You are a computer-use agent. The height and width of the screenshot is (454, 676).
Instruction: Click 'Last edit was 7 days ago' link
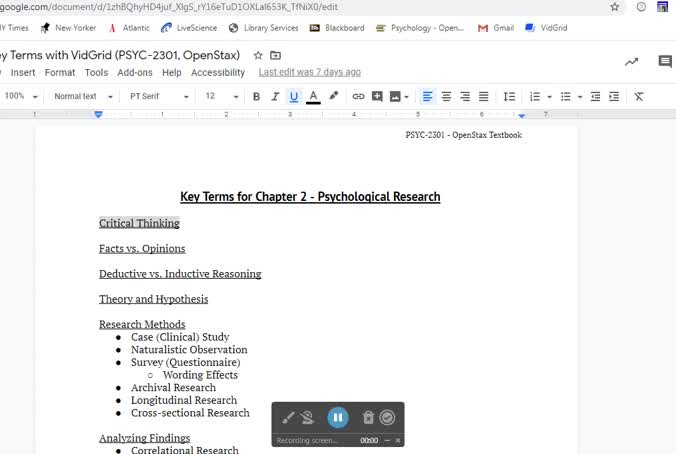(310, 72)
